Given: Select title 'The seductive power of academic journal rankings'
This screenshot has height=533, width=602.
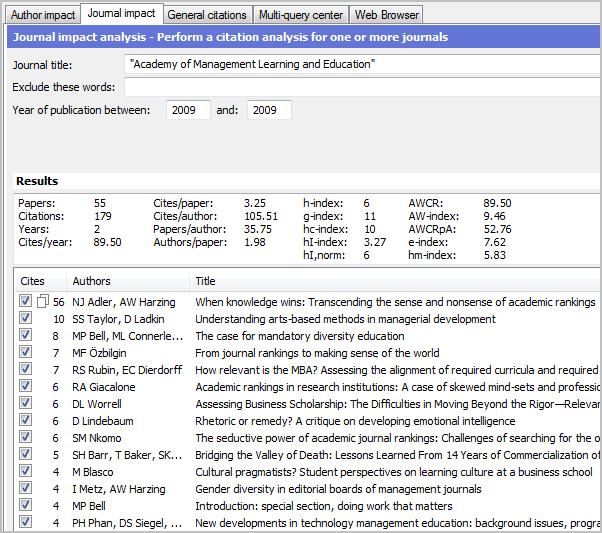Looking at the screenshot, I should [x=397, y=438].
